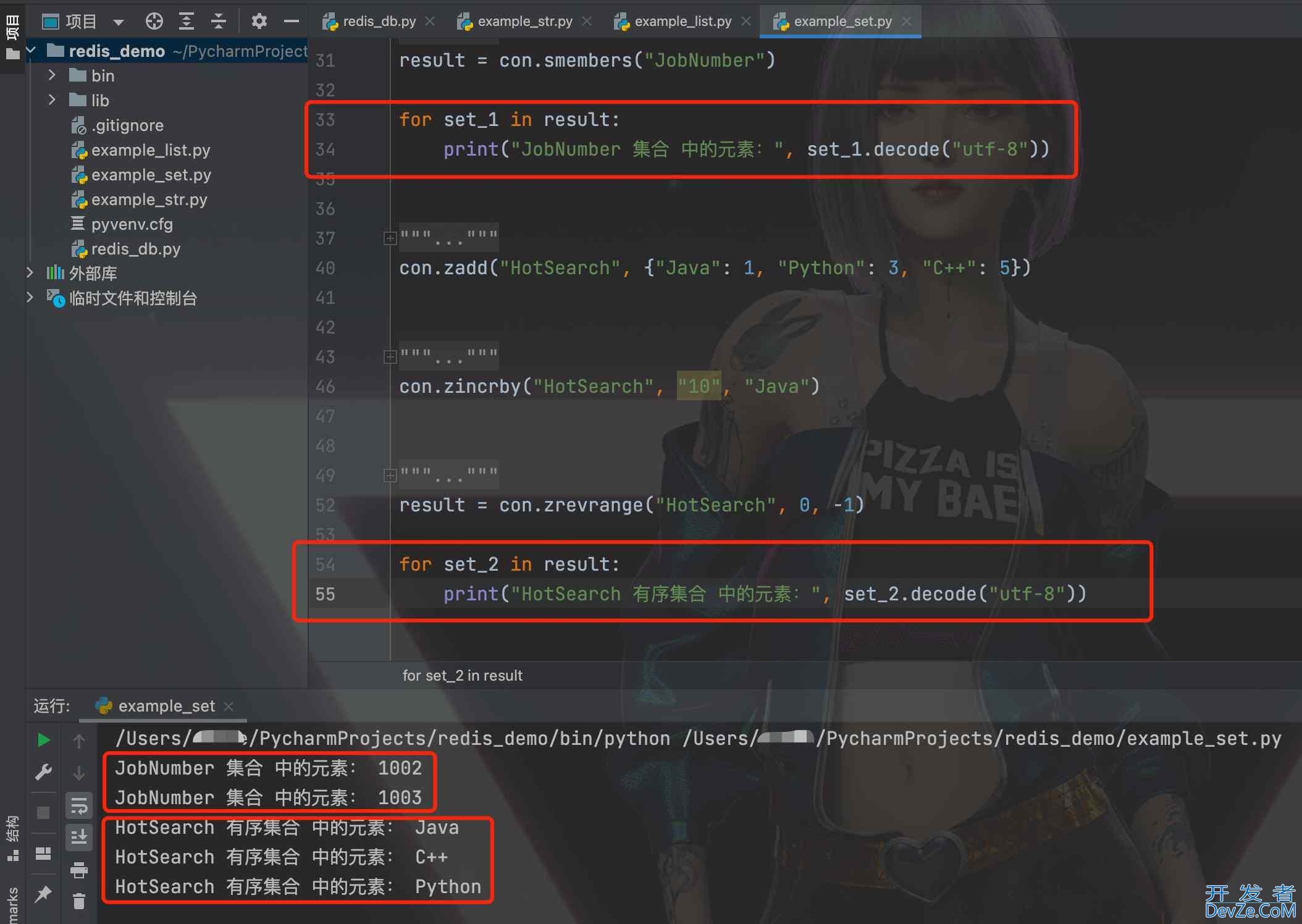The width and height of the screenshot is (1302, 924).
Task: Close the redis_db.py tab
Action: 430,22
